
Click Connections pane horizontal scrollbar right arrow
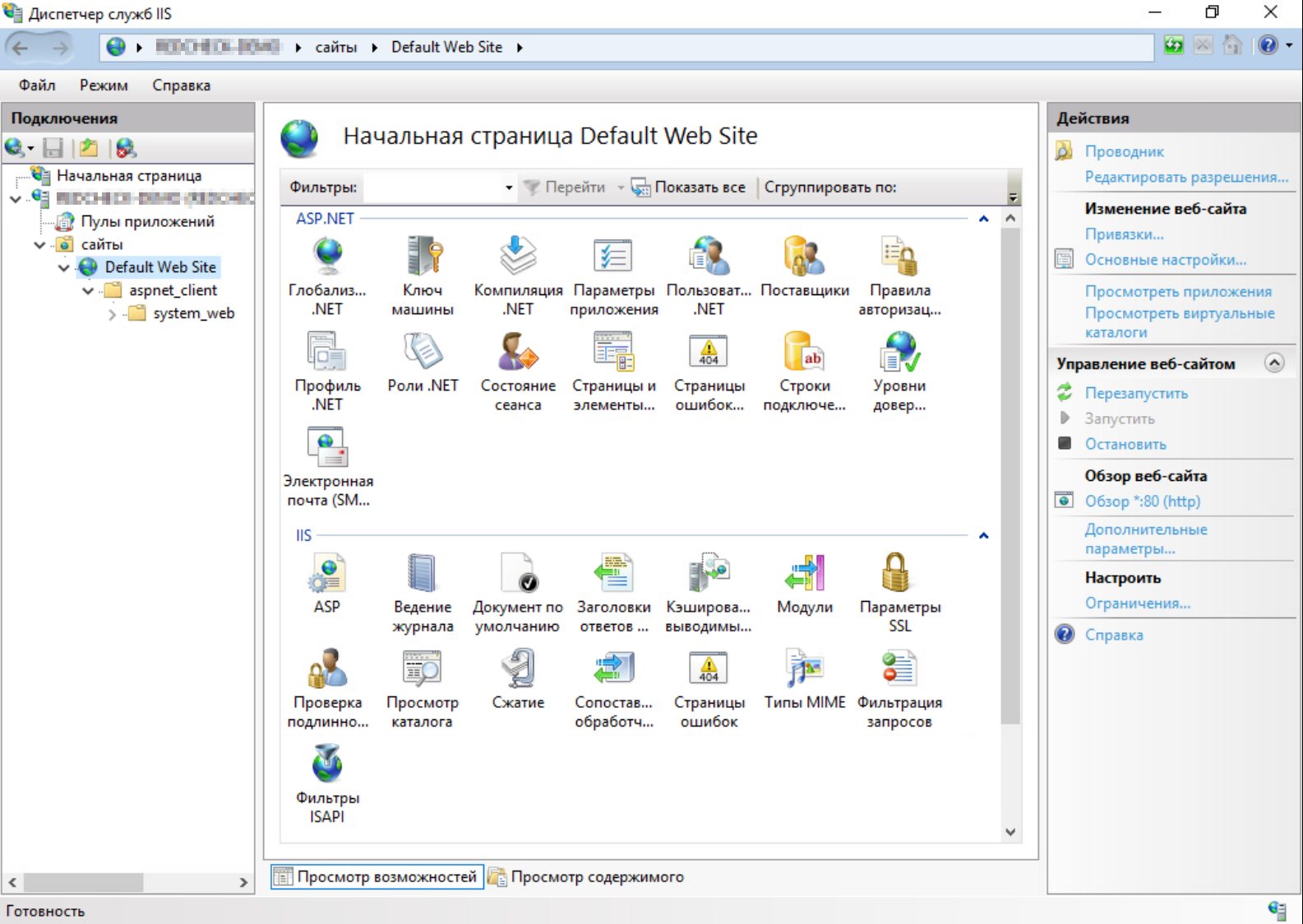(243, 882)
